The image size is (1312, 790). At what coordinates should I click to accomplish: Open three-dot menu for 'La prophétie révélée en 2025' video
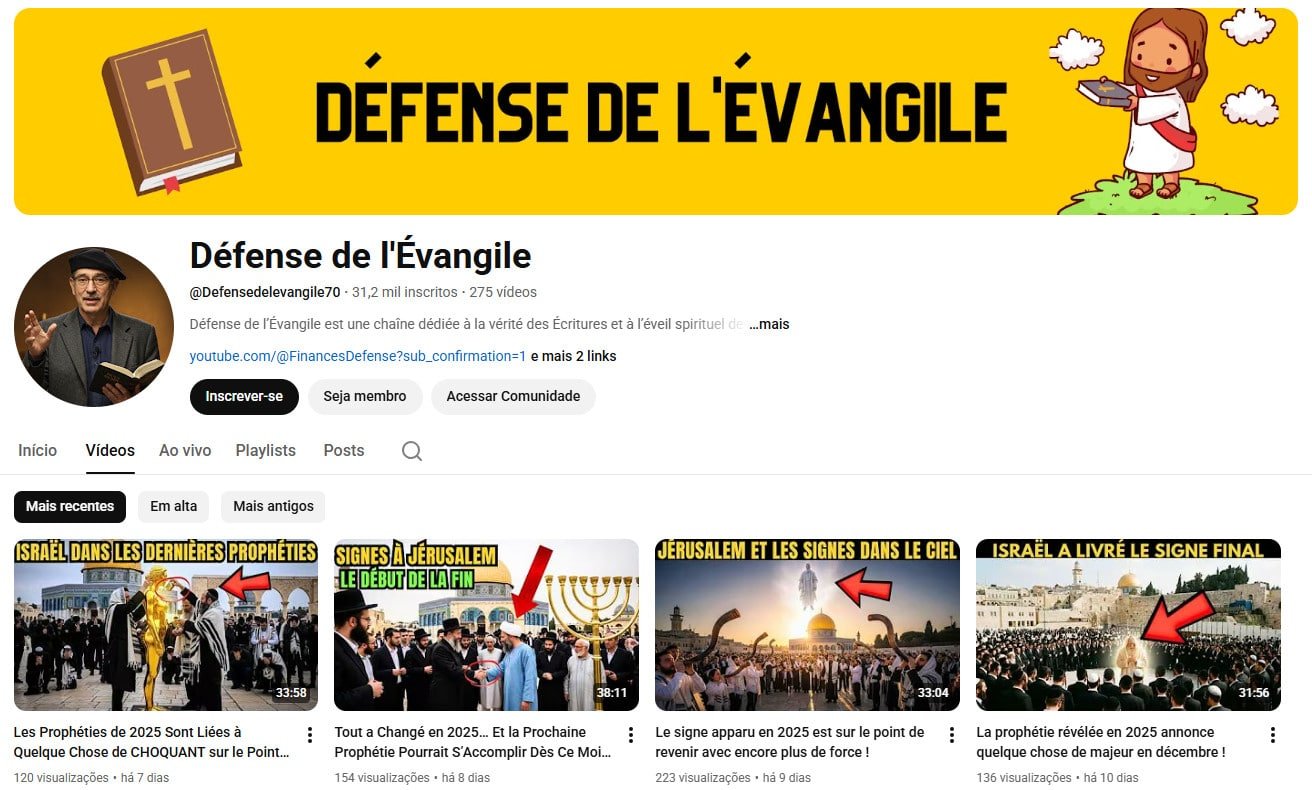coord(1273,735)
